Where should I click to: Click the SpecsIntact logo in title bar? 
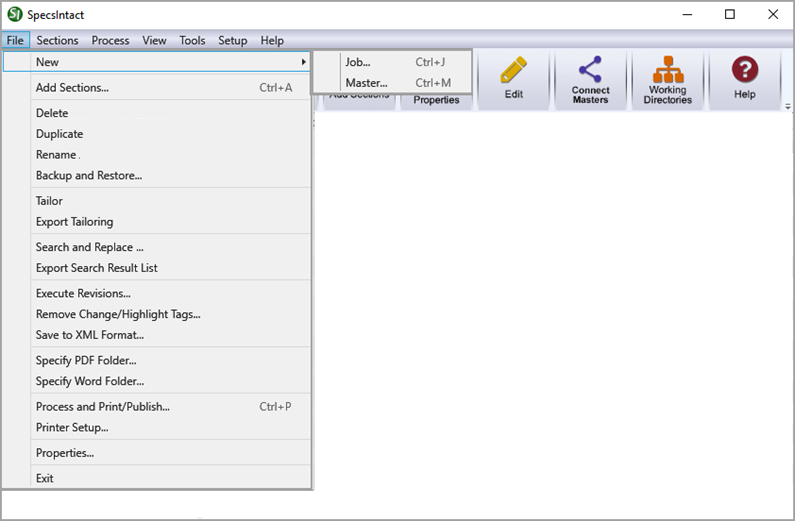(x=15, y=14)
